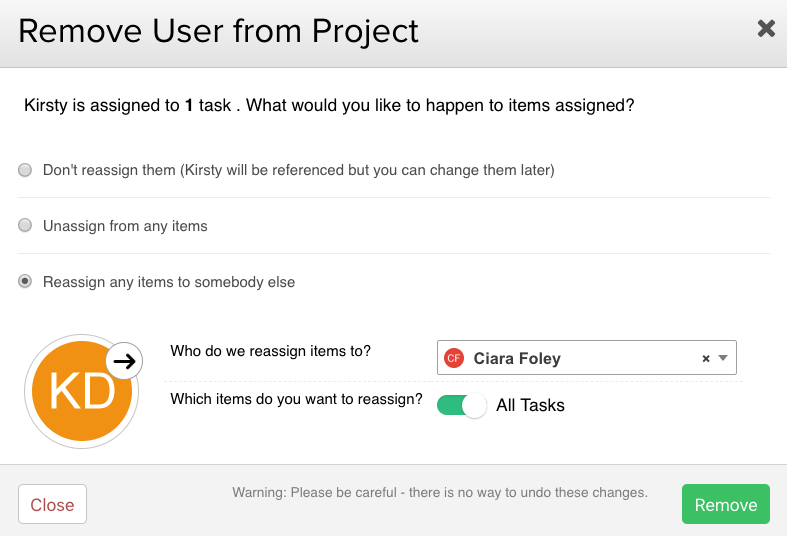Click the red CF avatar badge

pyautogui.click(x=454, y=358)
